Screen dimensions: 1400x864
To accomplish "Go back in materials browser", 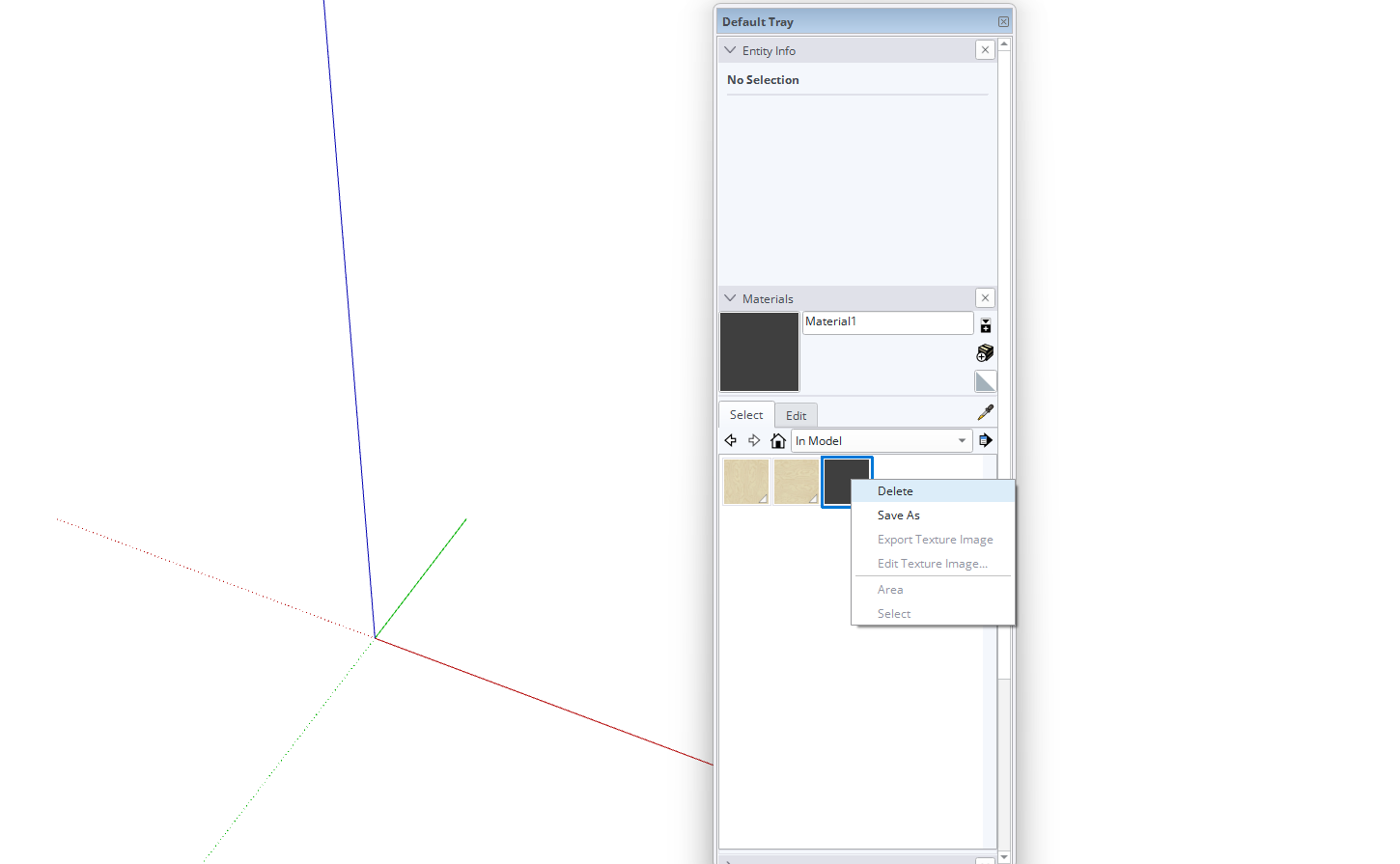I will point(731,441).
